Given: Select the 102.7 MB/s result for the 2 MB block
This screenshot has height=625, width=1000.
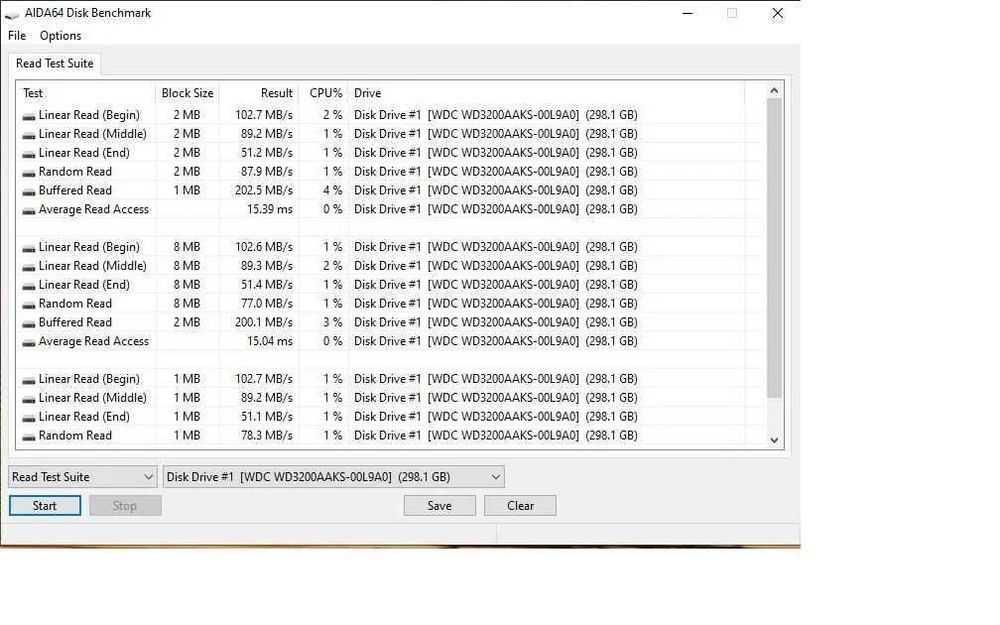Looking at the screenshot, I should click(x=263, y=115).
